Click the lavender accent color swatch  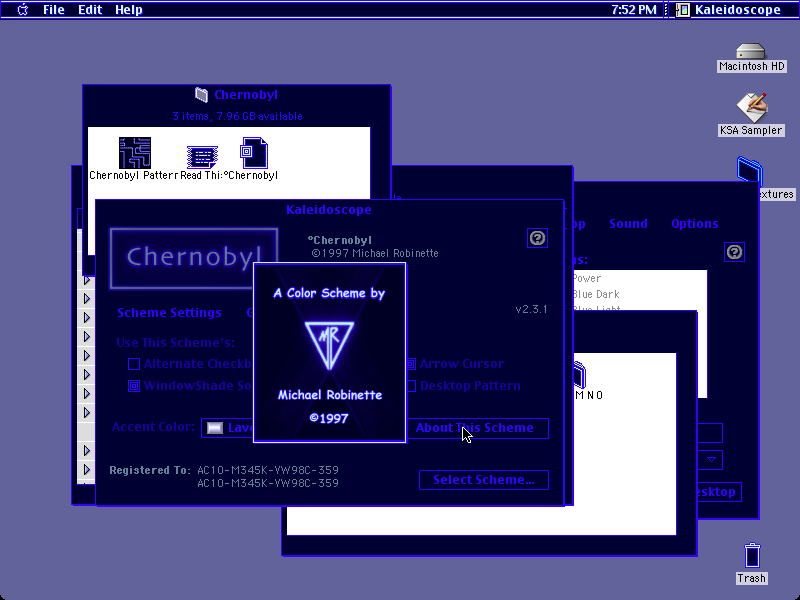pos(215,428)
